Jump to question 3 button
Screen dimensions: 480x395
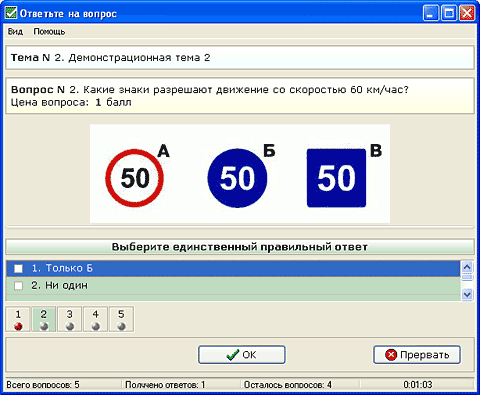(69, 319)
